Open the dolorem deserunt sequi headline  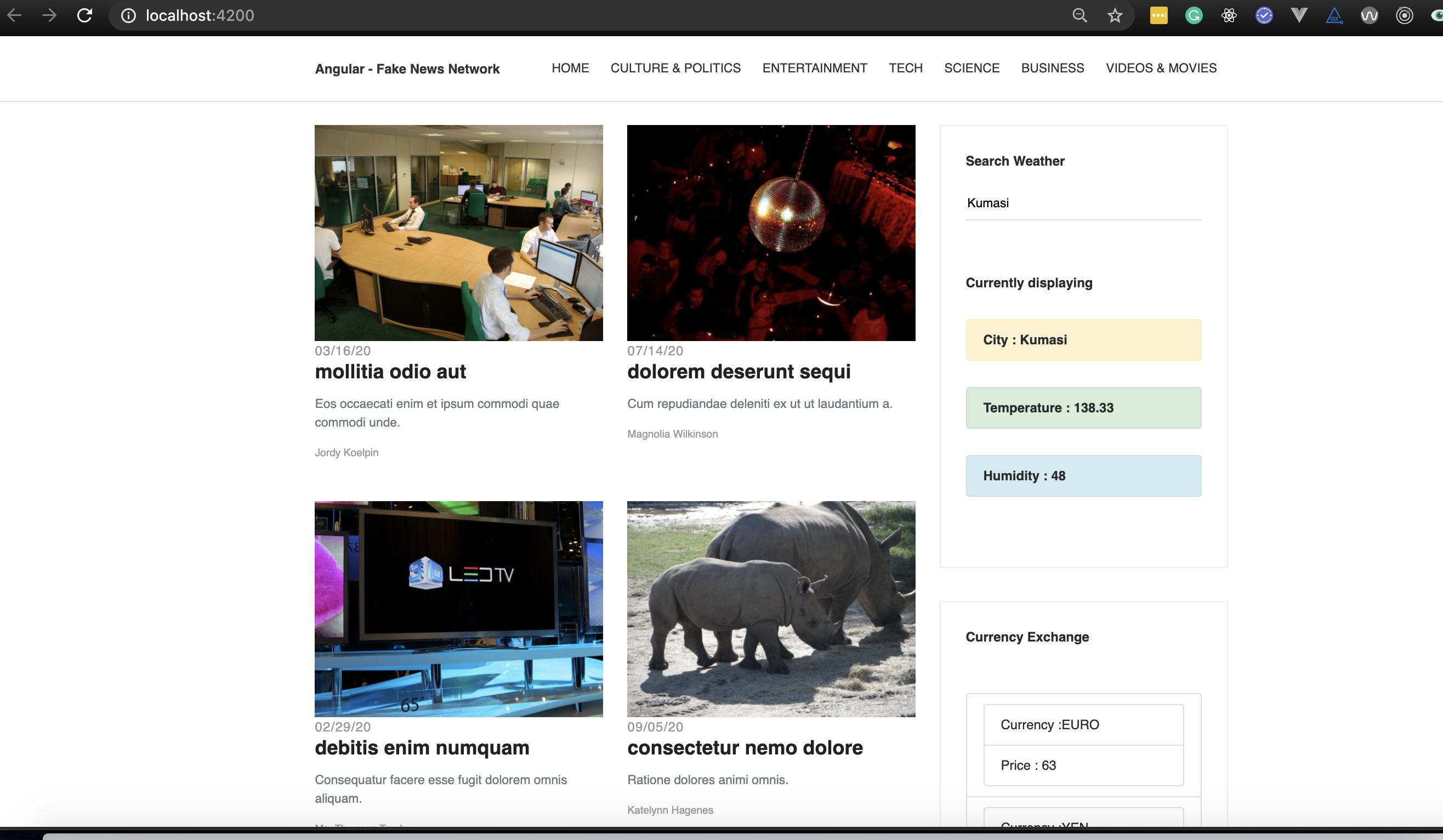tap(738, 372)
